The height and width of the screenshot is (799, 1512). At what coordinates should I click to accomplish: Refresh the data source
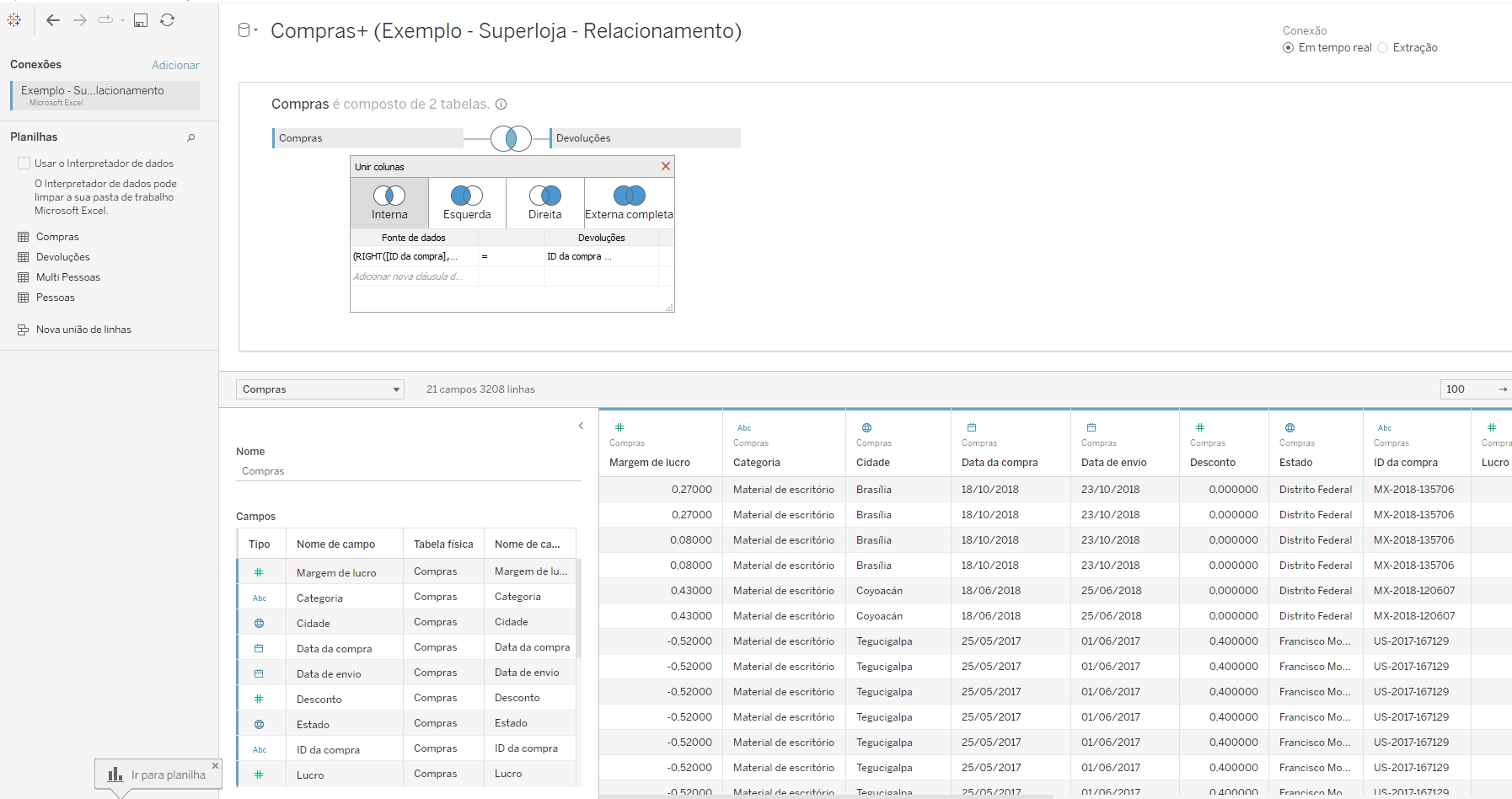pos(167,19)
